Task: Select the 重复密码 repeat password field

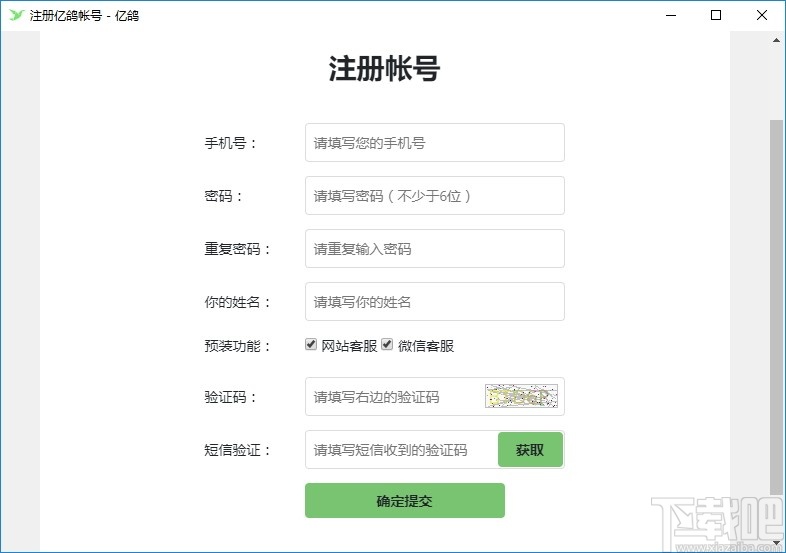Action: (x=434, y=249)
